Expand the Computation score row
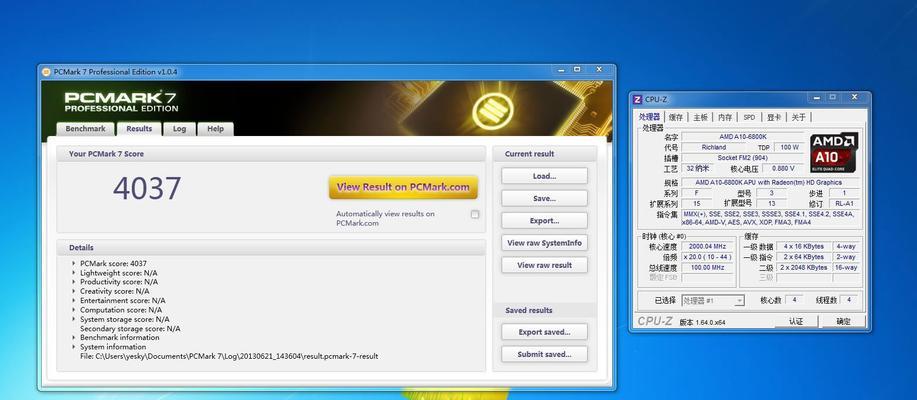Viewport: 917px width, 400px height. pos(74,310)
